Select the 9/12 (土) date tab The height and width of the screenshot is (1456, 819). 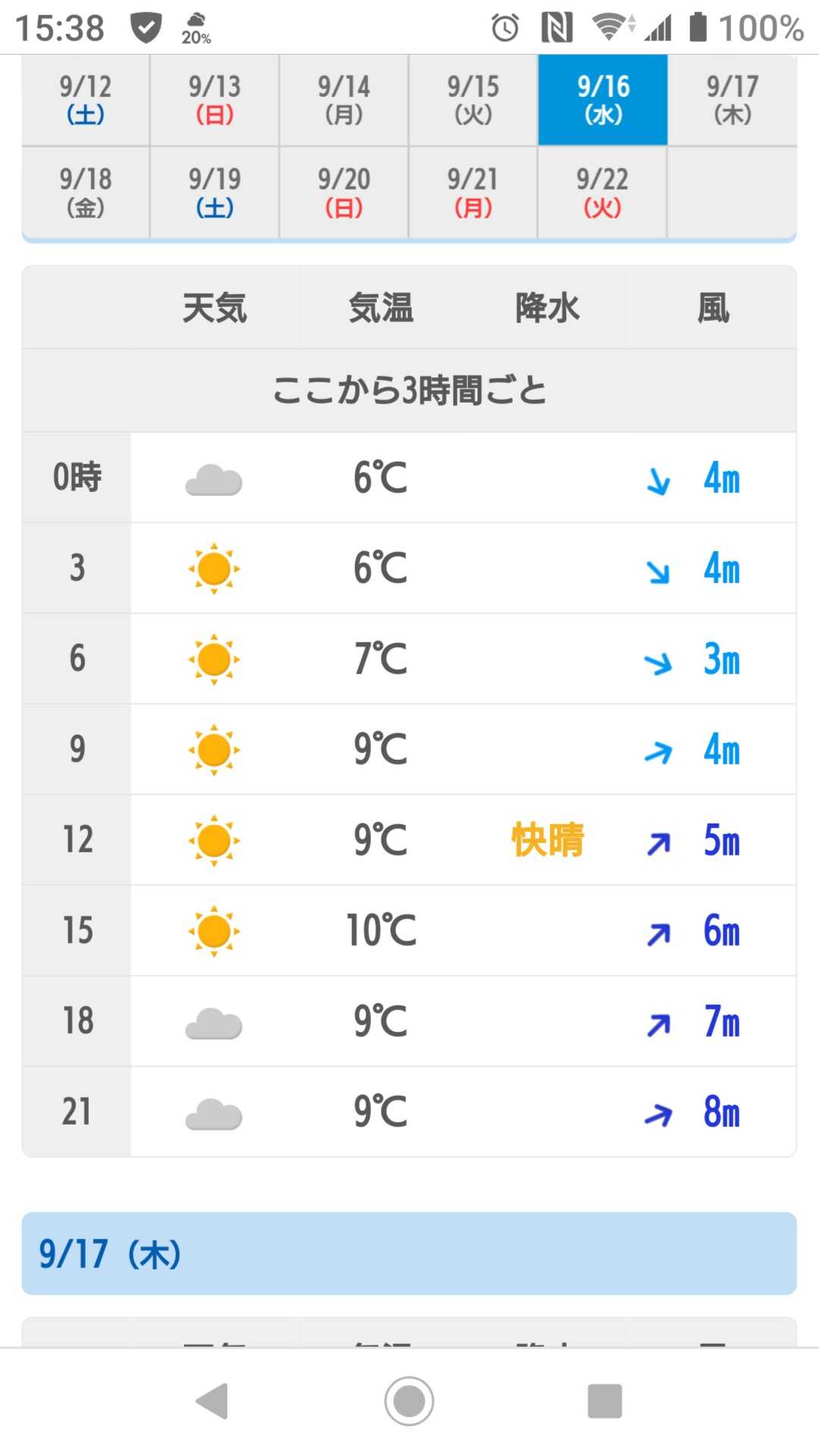tap(86, 99)
